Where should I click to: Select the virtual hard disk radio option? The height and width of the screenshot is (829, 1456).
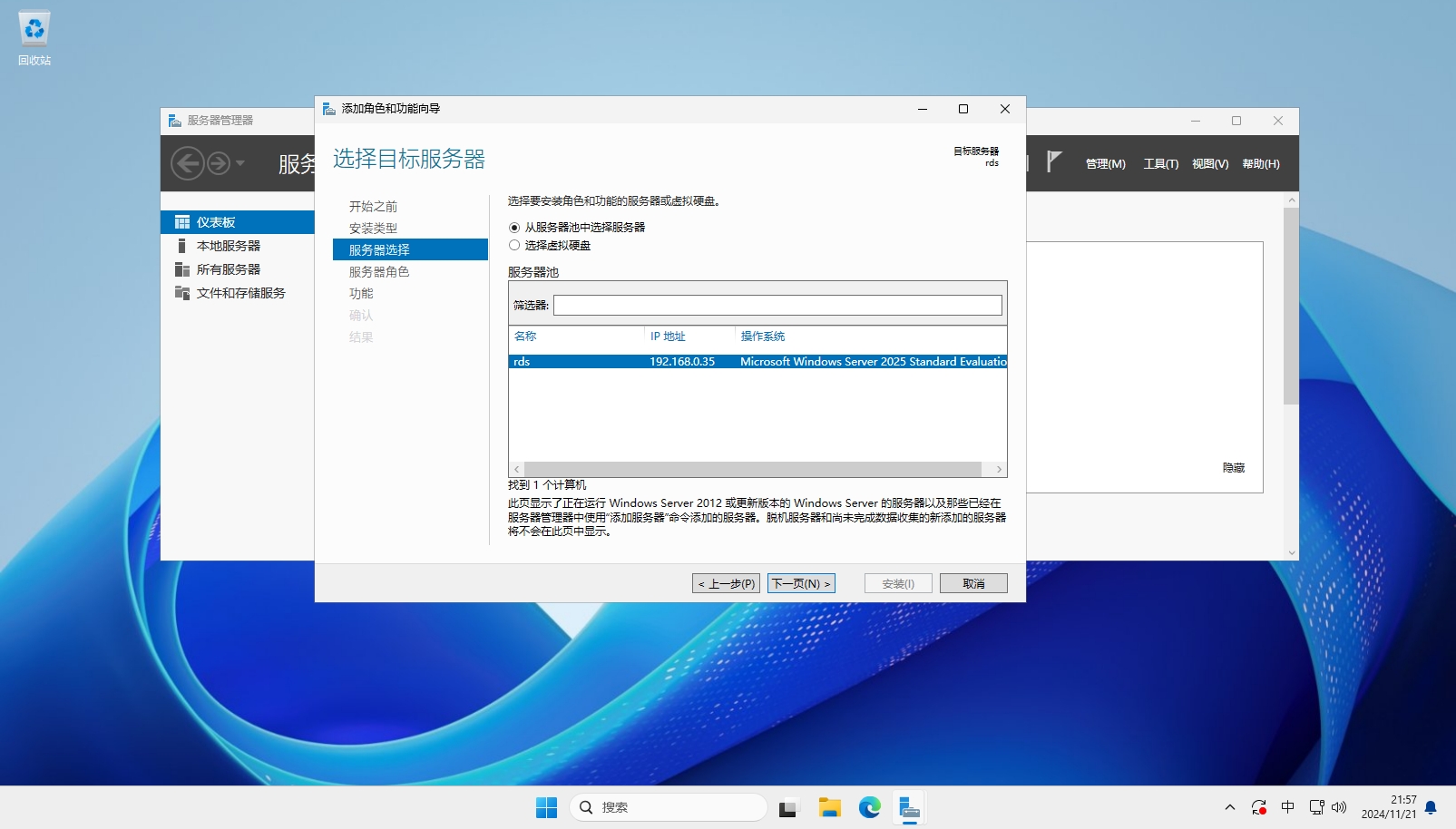tap(514, 246)
